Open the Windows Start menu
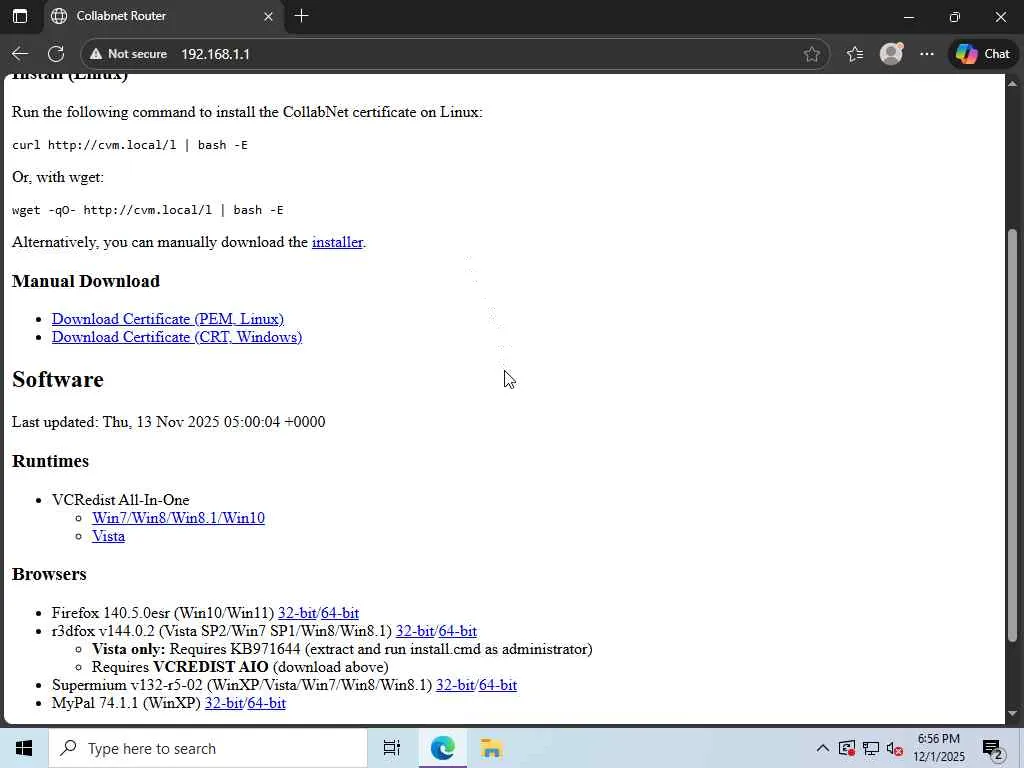This screenshot has width=1024, height=768. click(x=24, y=748)
